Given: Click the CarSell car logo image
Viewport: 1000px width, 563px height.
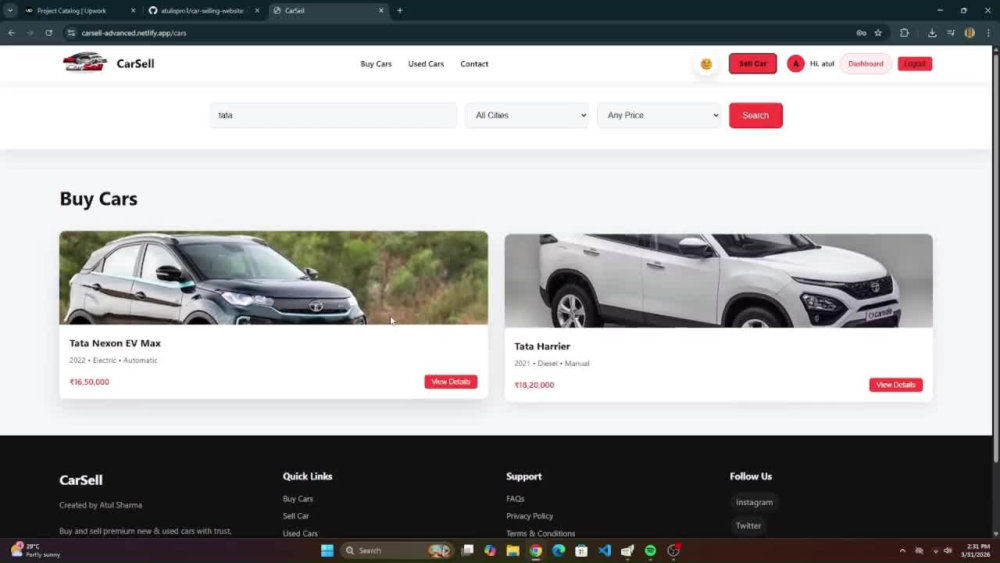Looking at the screenshot, I should (85, 62).
